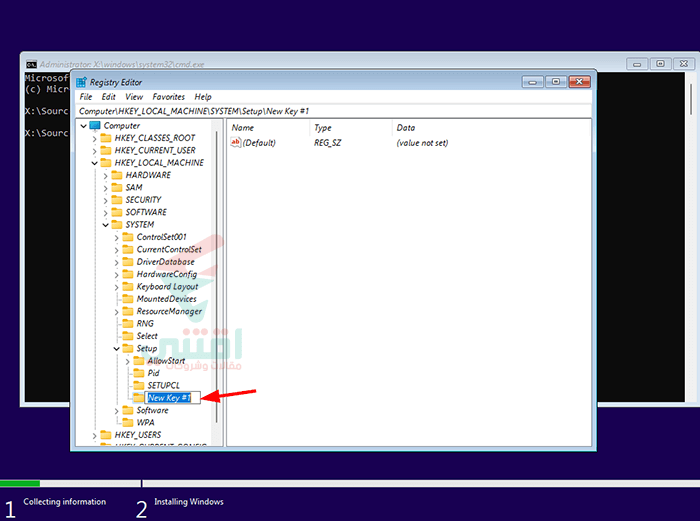Click the New Key #1 rename field
Viewport: 700px width, 521px height.
pos(173,398)
